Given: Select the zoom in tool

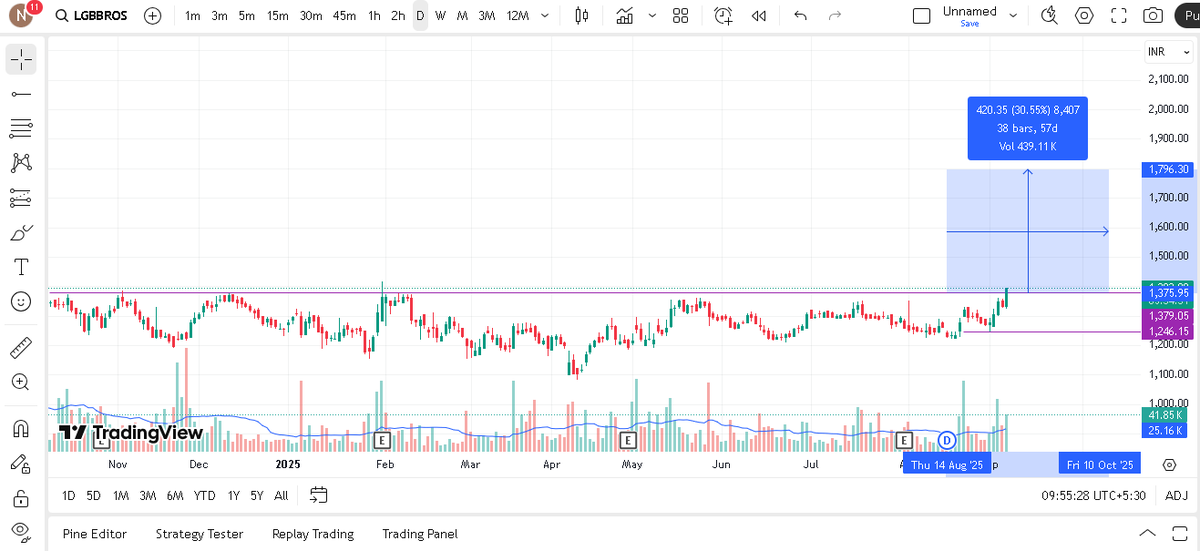Looking at the screenshot, I should [x=21, y=382].
